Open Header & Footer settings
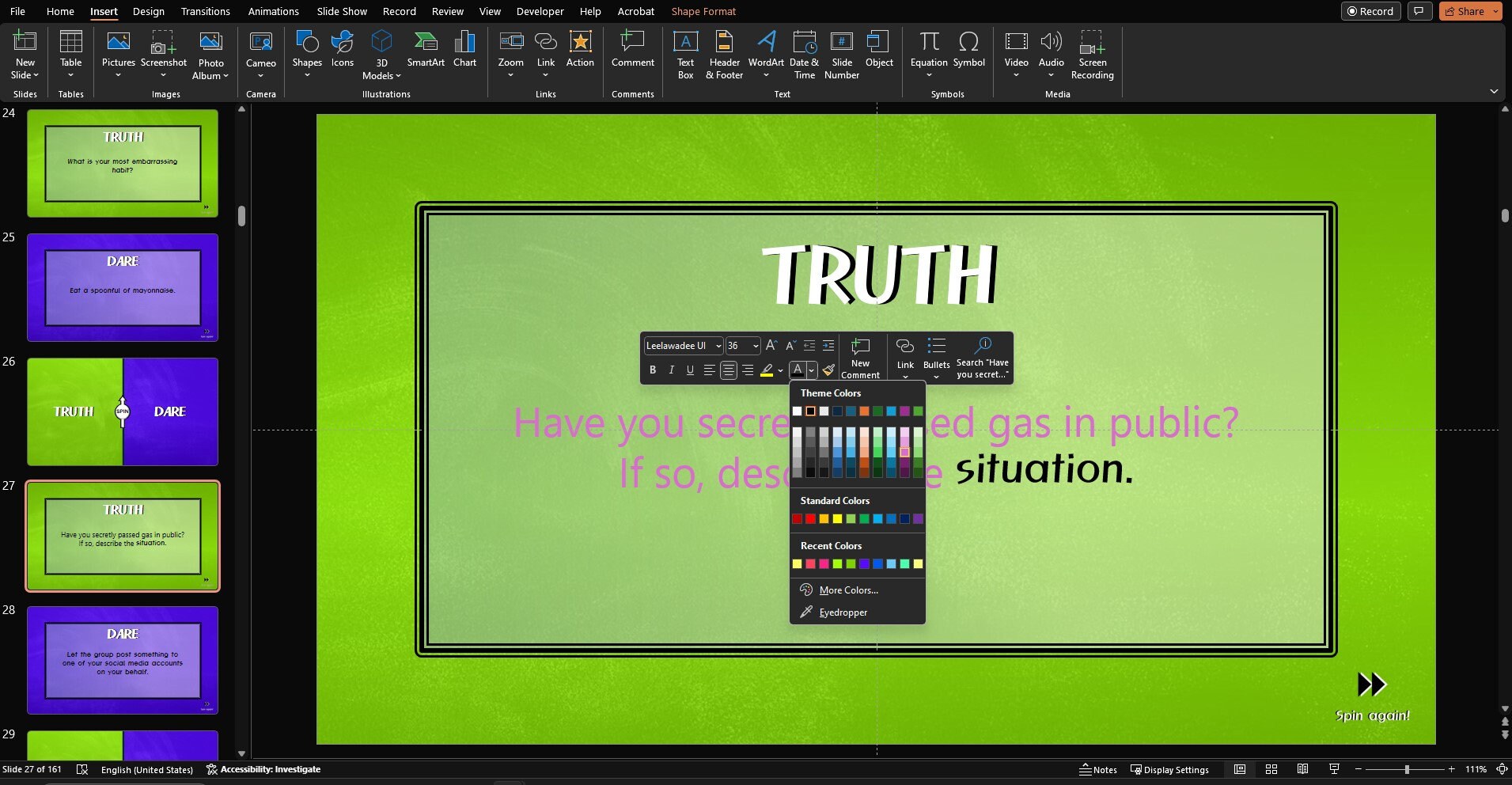Viewport: 1512px width, 785px height. point(724,53)
